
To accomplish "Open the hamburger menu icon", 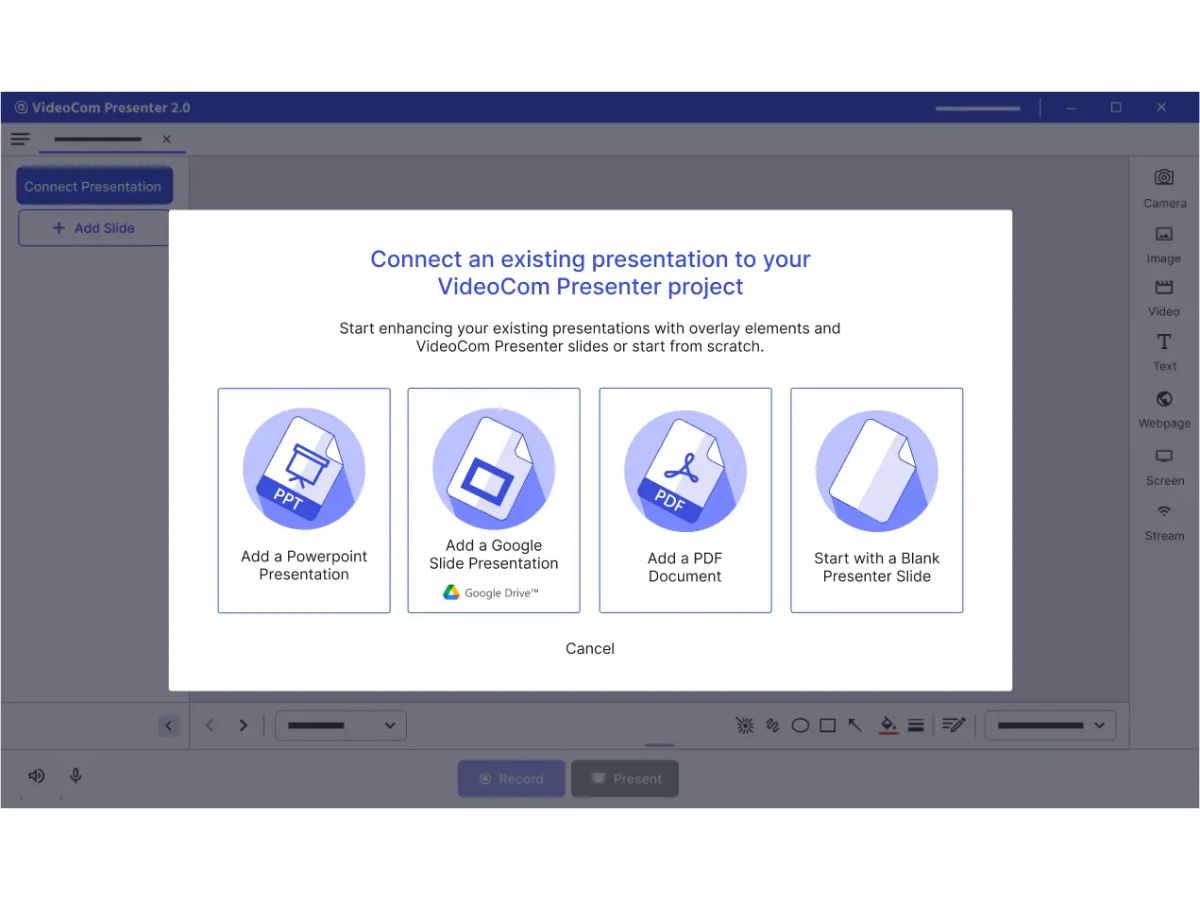I will tap(20, 139).
